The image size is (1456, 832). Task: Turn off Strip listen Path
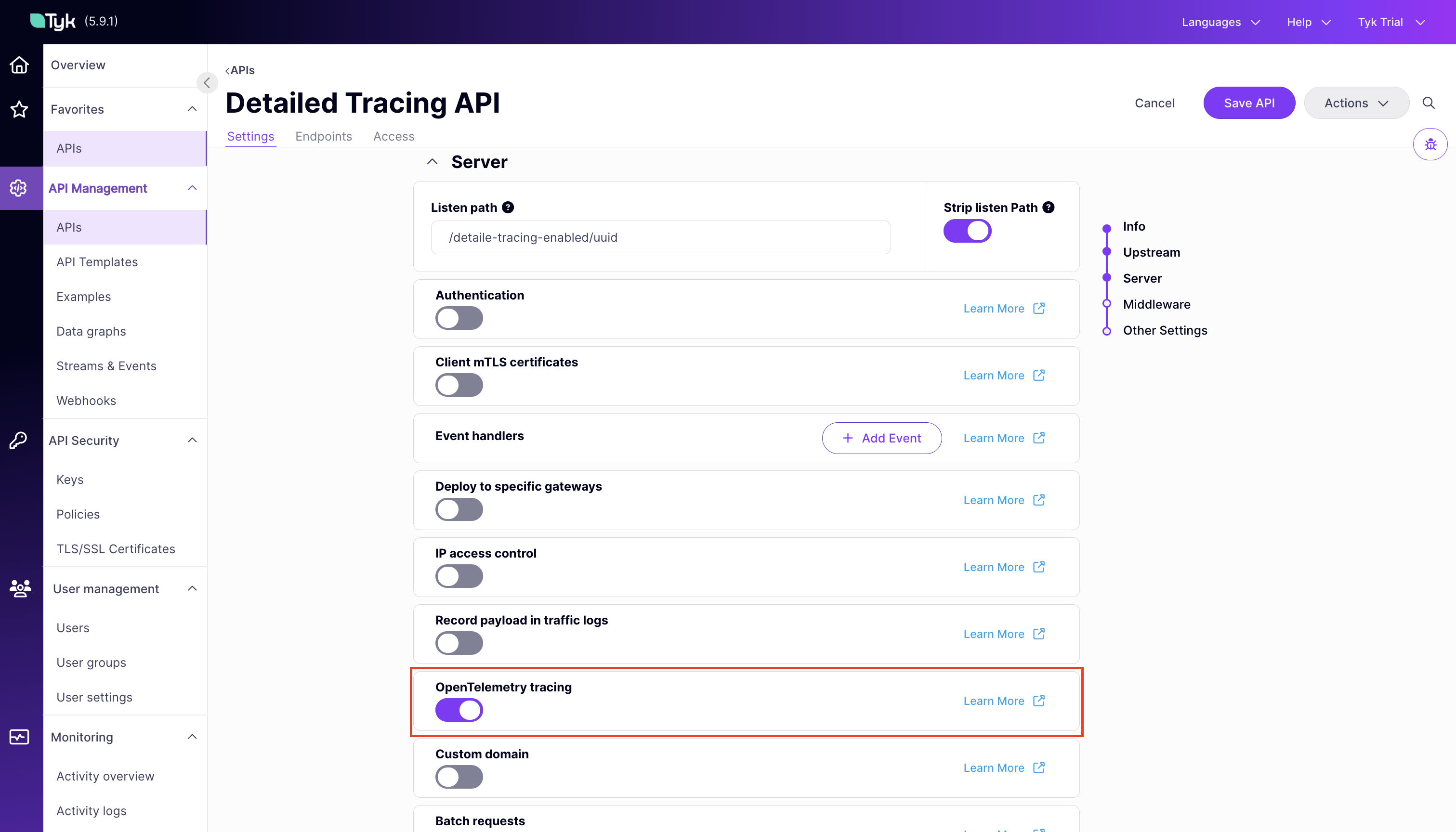[967, 231]
